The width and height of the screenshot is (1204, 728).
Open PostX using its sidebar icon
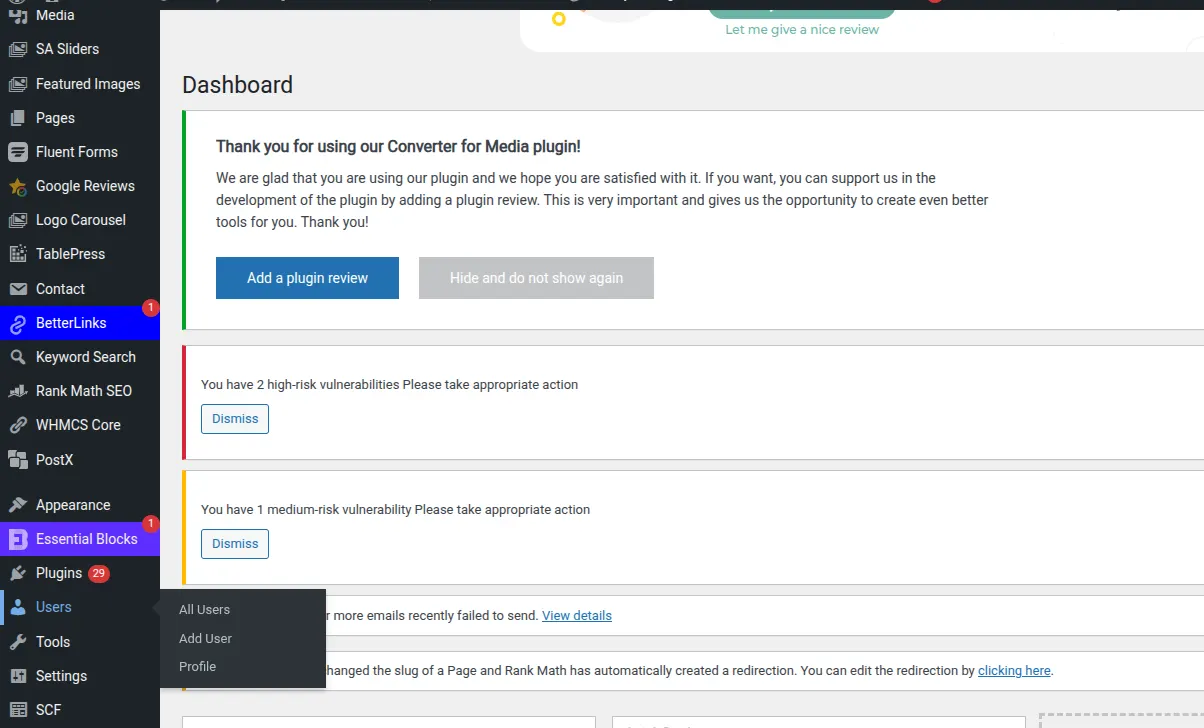(17, 460)
